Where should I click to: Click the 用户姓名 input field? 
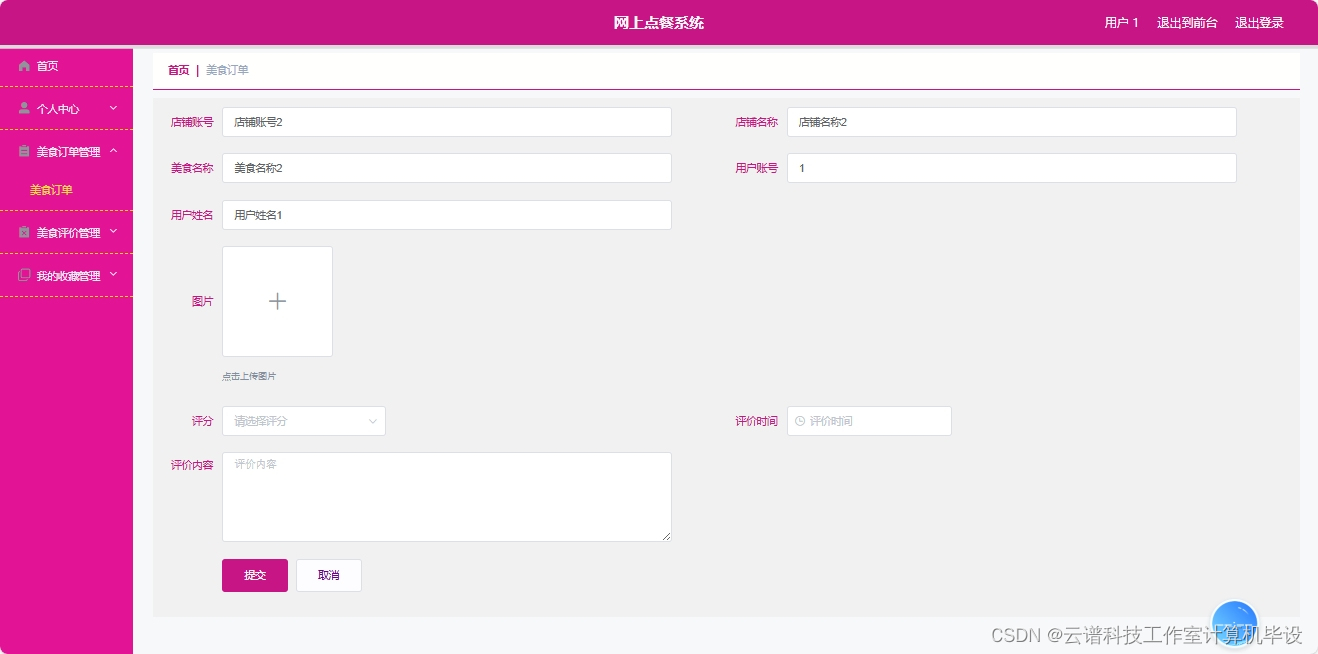tap(447, 215)
